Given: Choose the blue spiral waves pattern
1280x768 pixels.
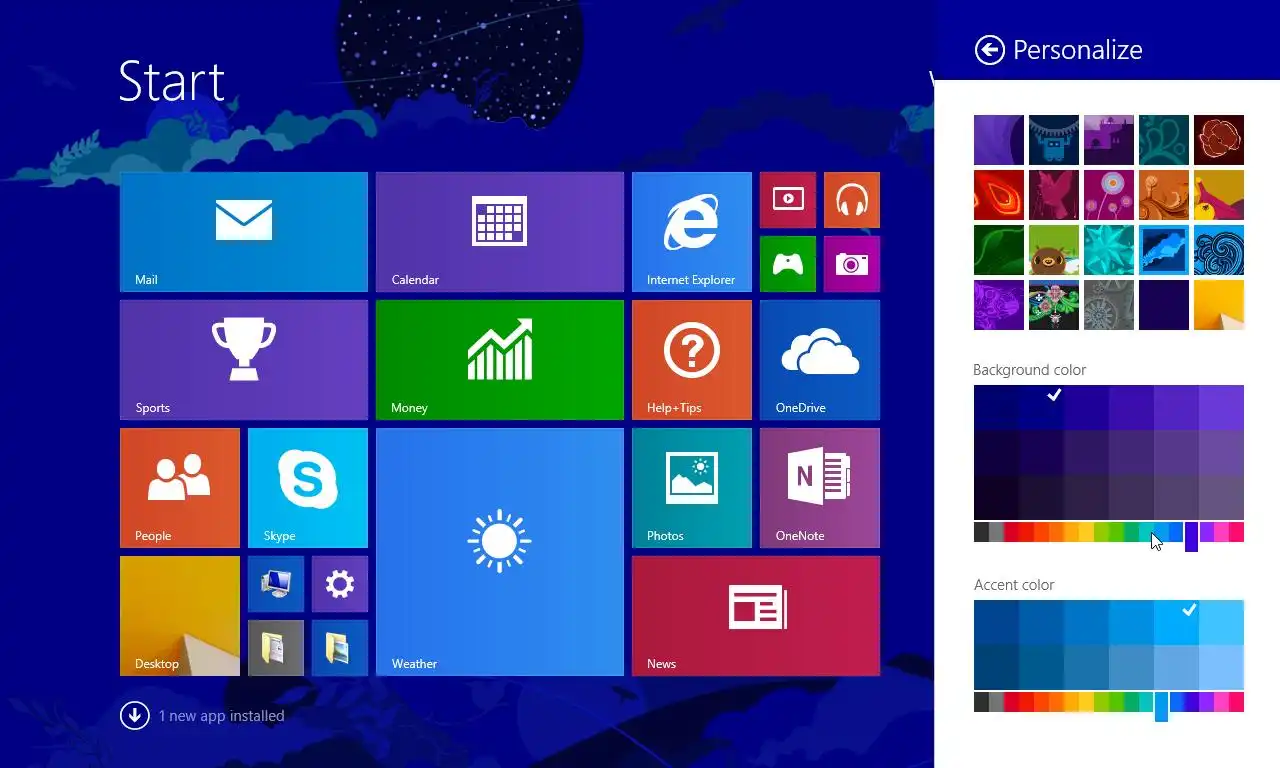Looking at the screenshot, I should point(1219,250).
